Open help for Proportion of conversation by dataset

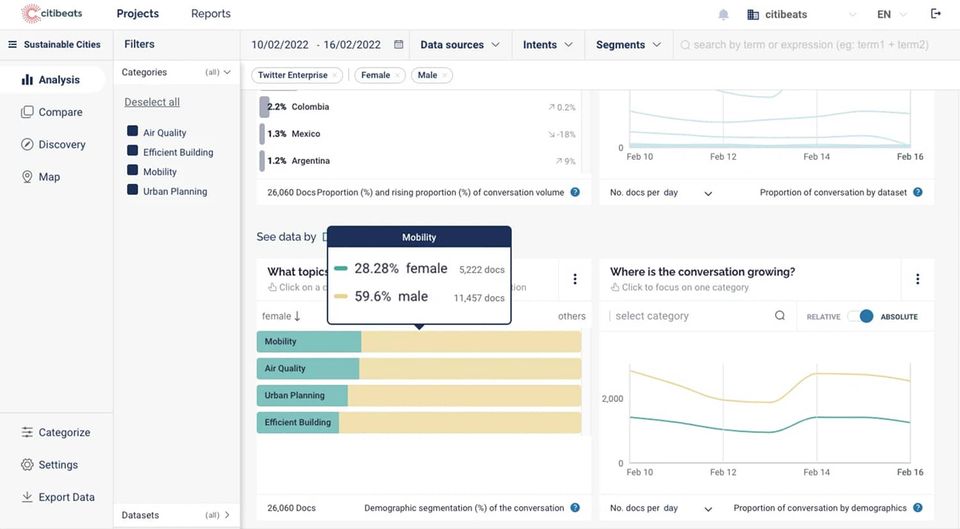918,192
